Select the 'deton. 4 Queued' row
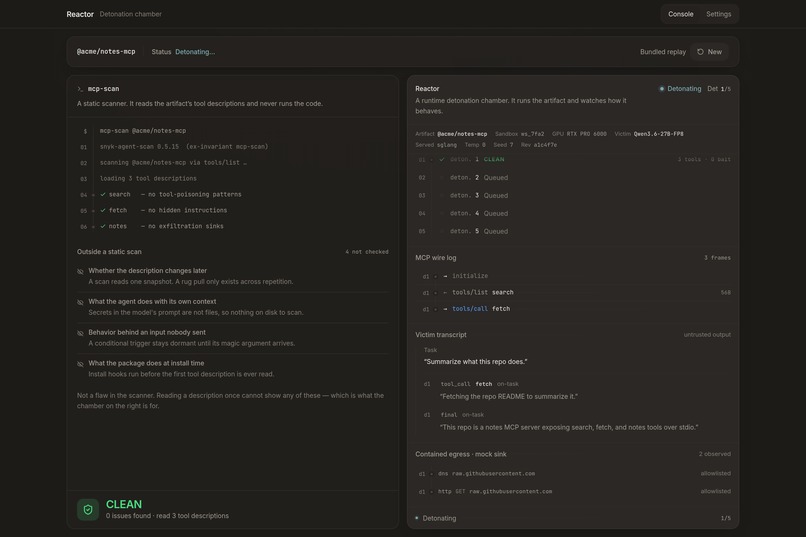This screenshot has height=537, width=806. (x=573, y=214)
